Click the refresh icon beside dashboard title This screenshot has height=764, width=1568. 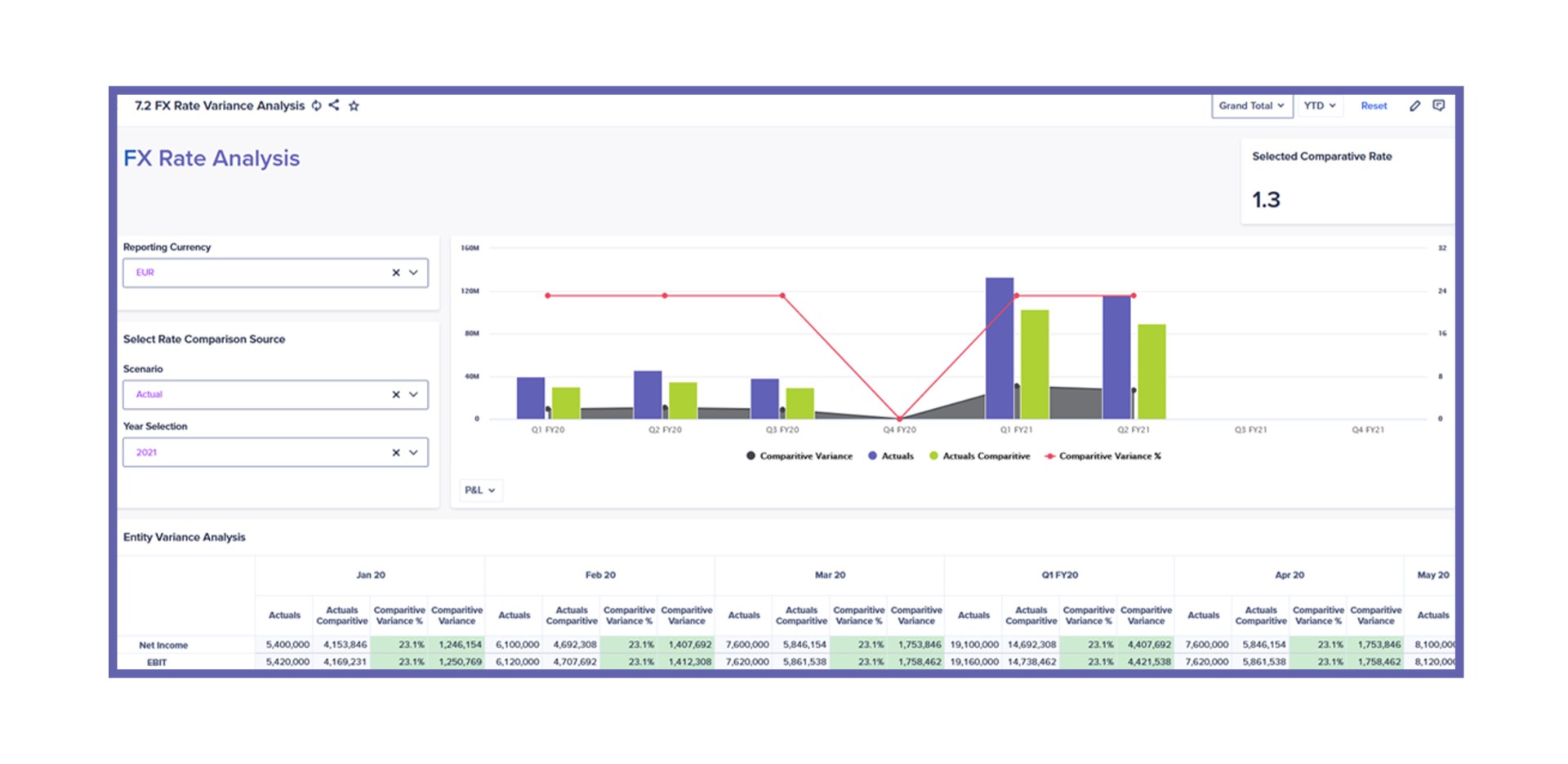click(316, 105)
